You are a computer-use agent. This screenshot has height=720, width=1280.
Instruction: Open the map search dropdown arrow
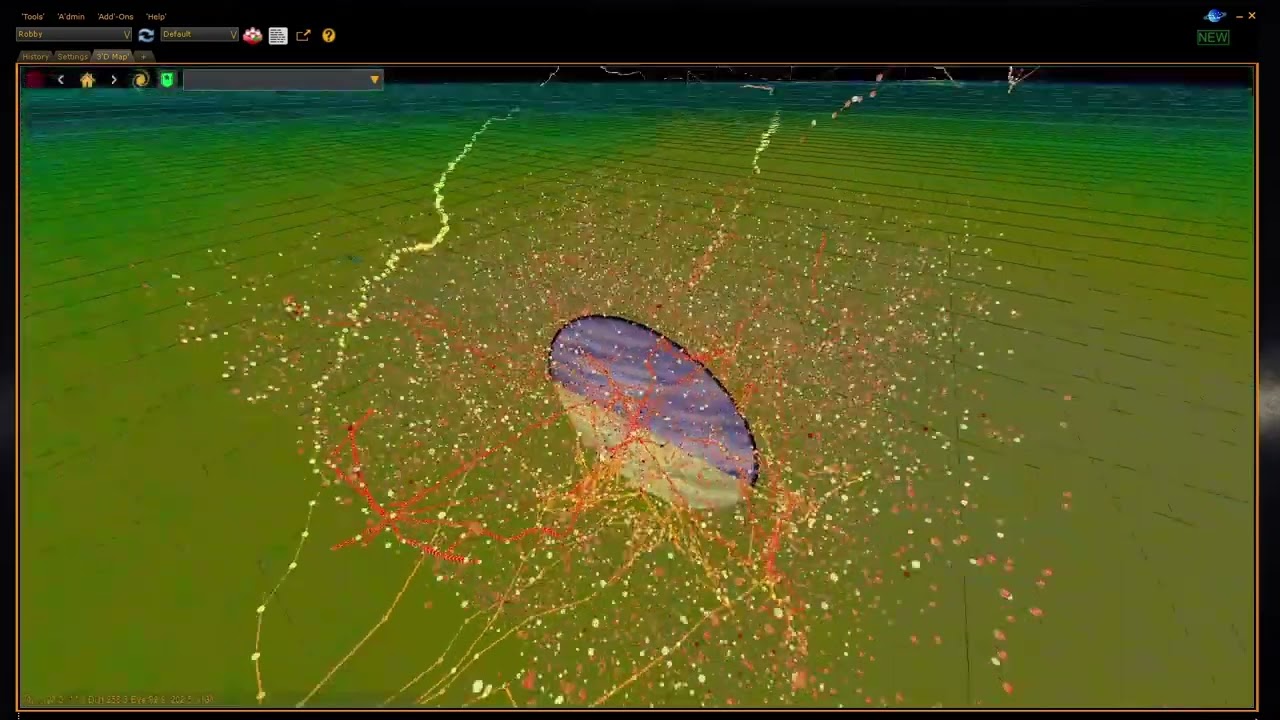pyautogui.click(x=375, y=80)
